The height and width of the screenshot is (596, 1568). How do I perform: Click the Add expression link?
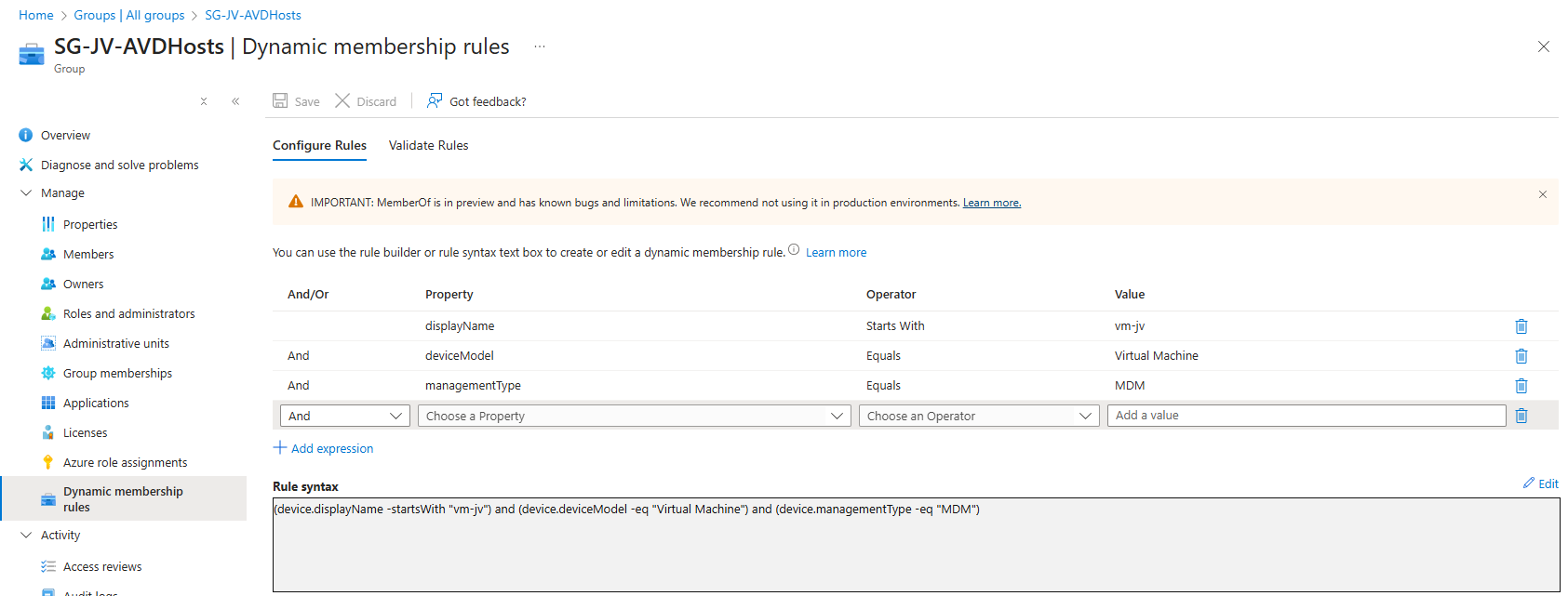pyautogui.click(x=331, y=448)
